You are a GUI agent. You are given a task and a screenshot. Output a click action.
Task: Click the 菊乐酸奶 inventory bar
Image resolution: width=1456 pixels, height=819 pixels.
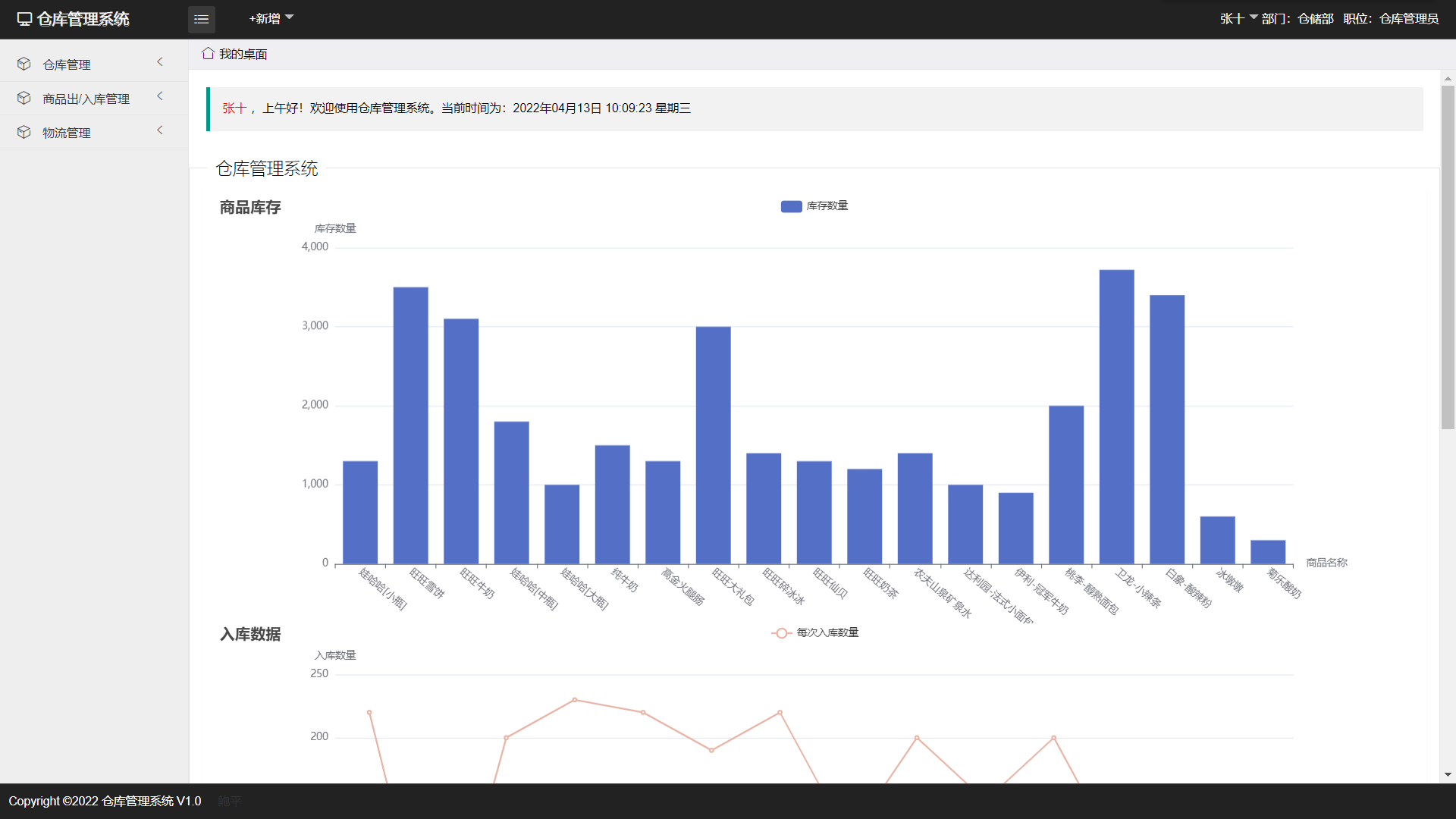1268,552
